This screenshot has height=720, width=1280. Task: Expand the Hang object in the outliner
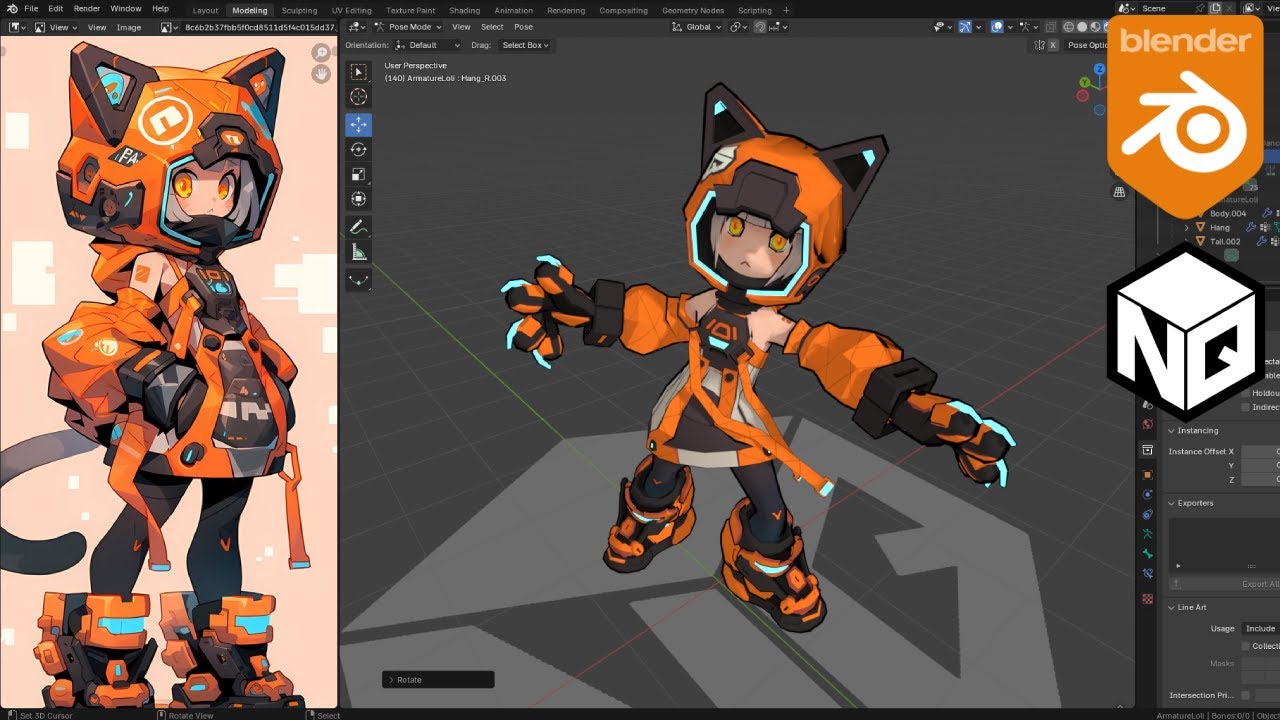[x=1187, y=227]
